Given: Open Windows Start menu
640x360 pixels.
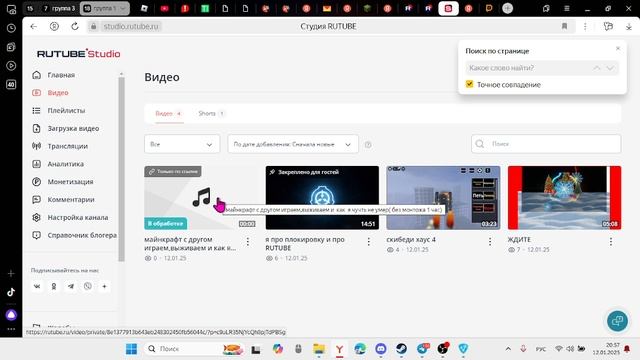Looking at the screenshot, I should 131,349.
